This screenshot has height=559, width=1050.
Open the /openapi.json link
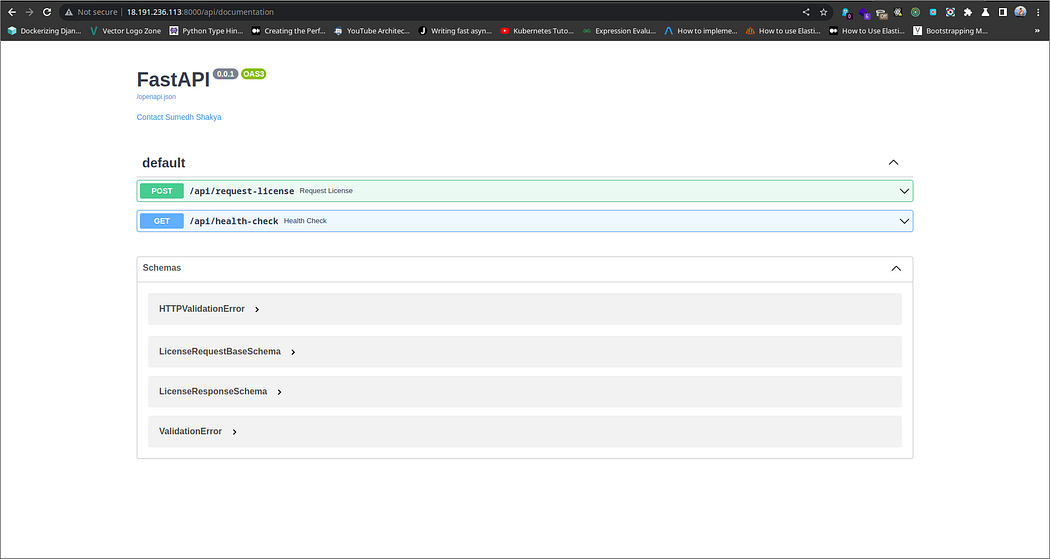tap(156, 97)
